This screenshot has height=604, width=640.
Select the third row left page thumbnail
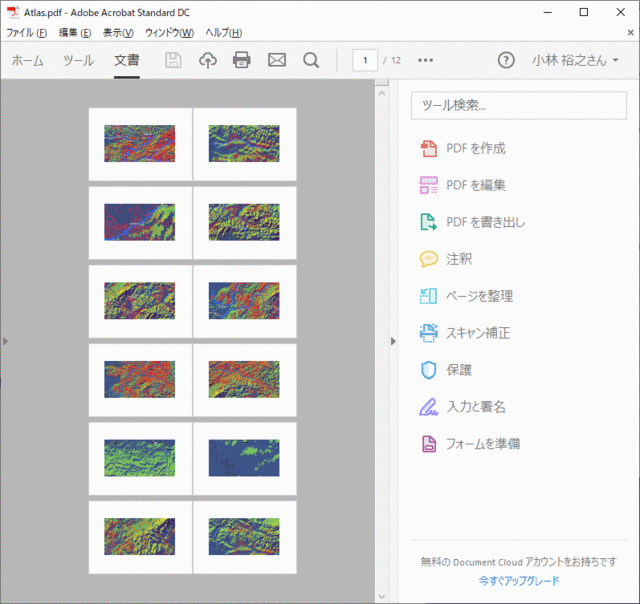pos(140,301)
